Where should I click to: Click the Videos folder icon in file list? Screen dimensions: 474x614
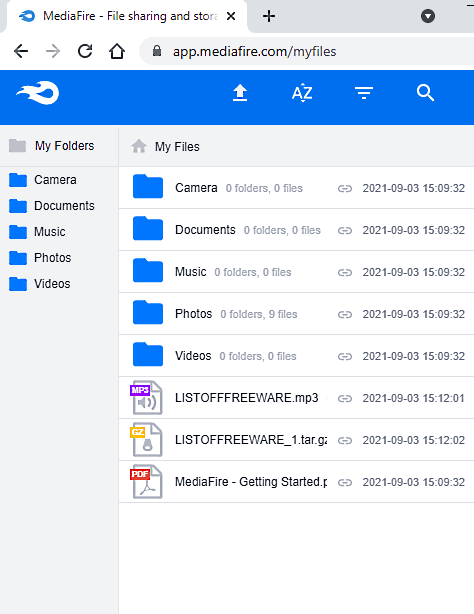pyautogui.click(x=148, y=354)
